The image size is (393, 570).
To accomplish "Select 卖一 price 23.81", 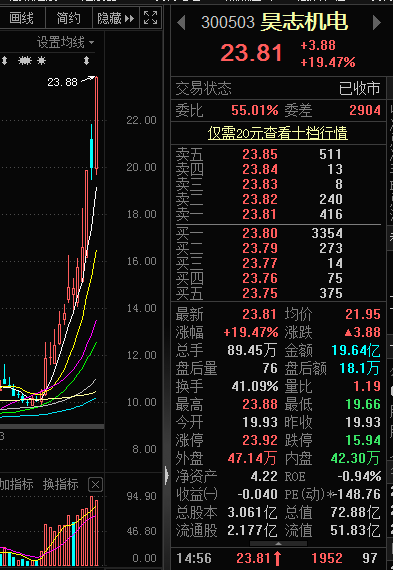I will click(260, 214).
